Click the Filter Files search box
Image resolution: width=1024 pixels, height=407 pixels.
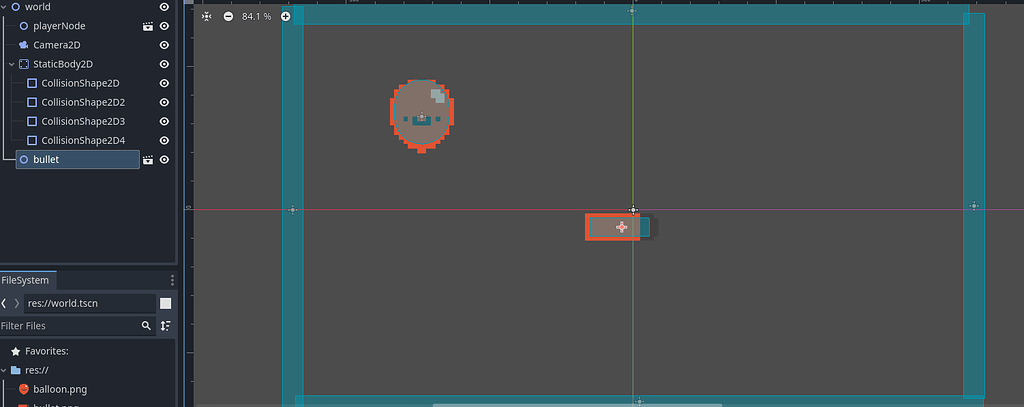click(77, 325)
